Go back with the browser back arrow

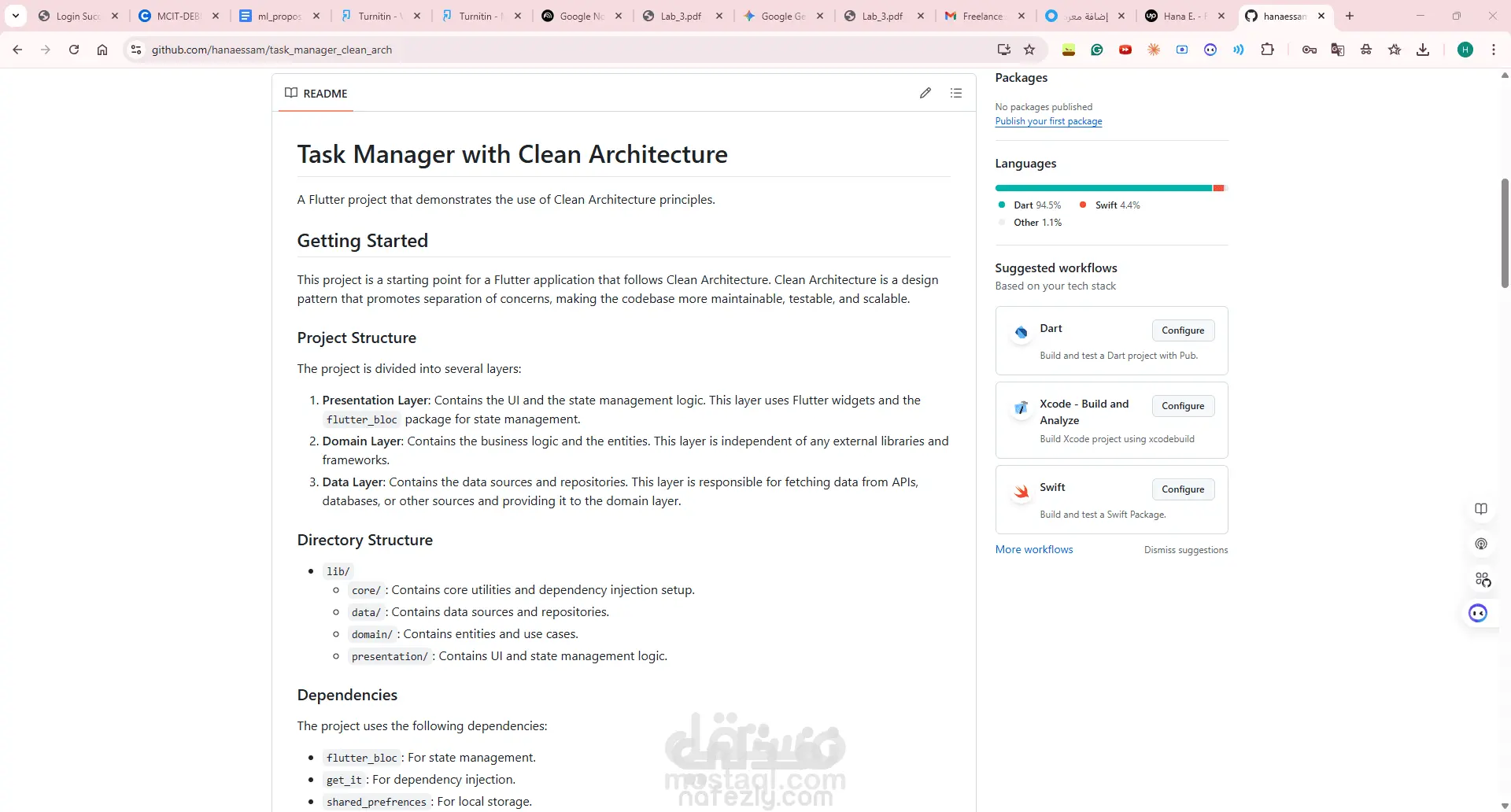pyautogui.click(x=17, y=50)
